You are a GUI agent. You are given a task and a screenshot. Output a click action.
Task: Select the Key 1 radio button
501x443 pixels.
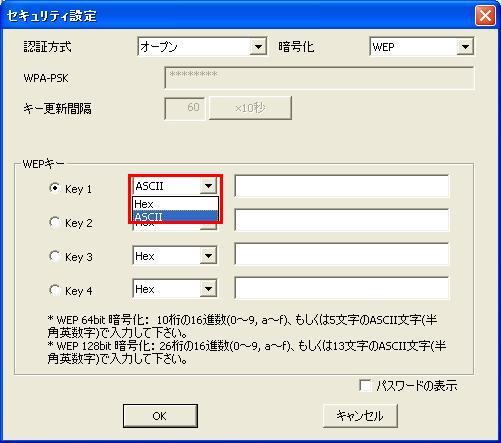point(55,188)
